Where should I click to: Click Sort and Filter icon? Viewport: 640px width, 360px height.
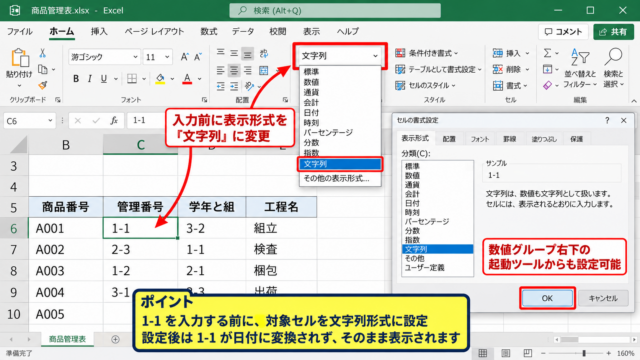[x=580, y=58]
